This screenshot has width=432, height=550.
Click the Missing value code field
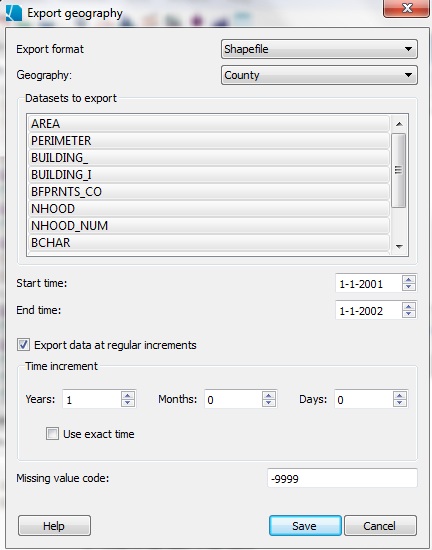342,478
